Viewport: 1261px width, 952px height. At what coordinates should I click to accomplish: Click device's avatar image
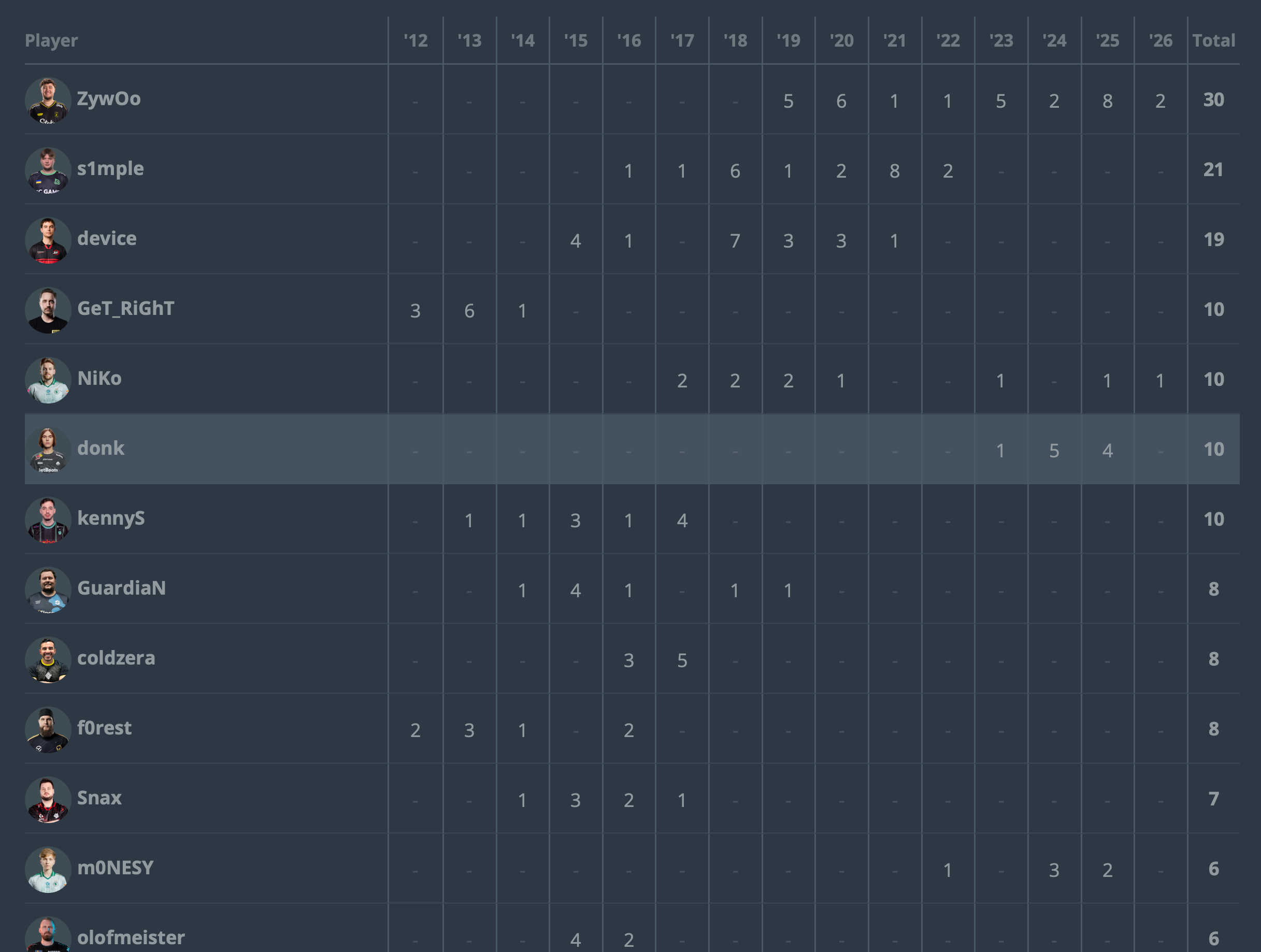48,240
